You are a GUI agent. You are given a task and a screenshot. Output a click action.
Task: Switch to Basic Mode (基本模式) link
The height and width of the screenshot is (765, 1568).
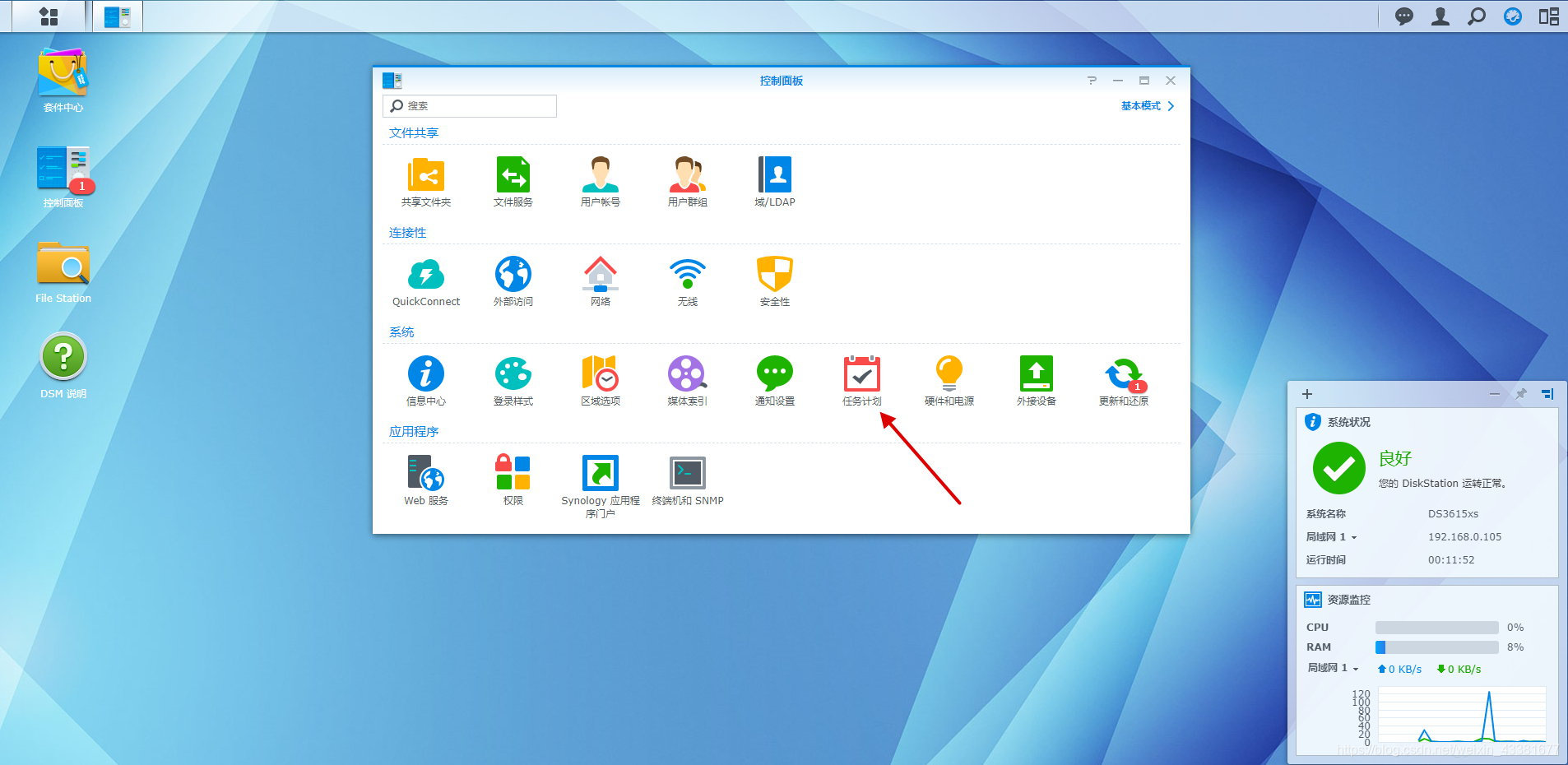point(1148,106)
